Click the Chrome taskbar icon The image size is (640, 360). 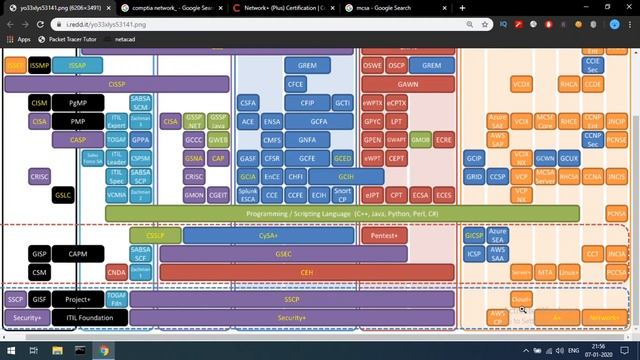104,350
